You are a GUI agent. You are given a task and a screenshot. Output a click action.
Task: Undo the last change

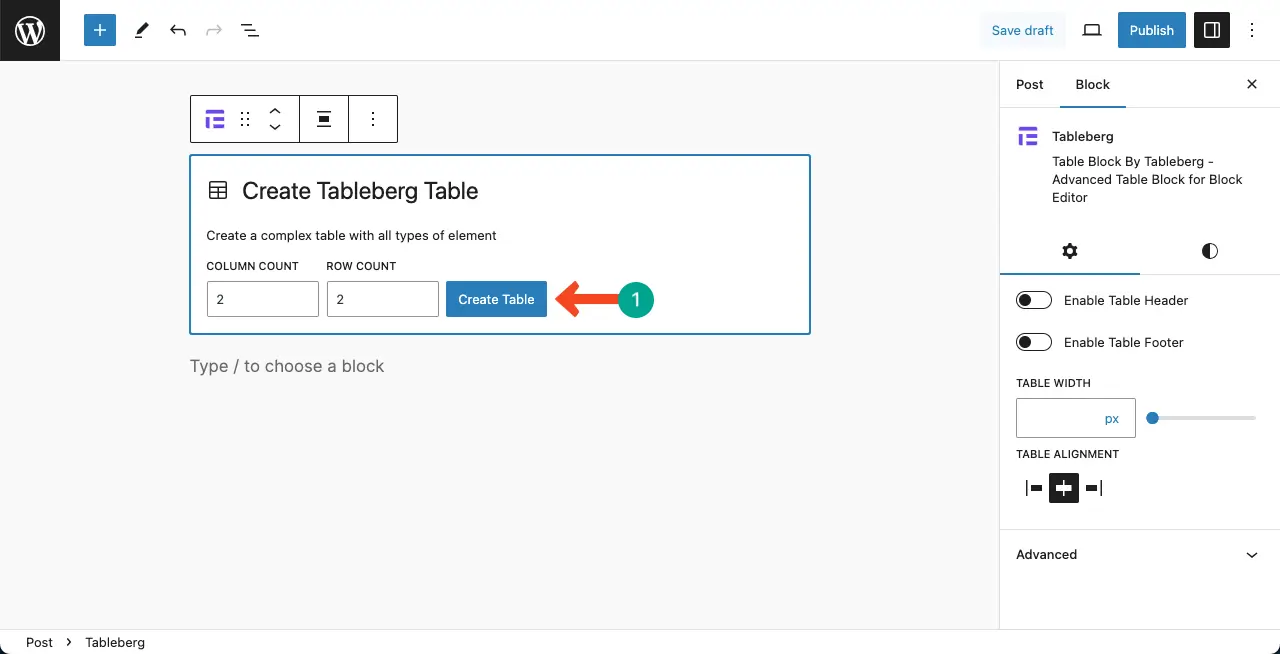[178, 30]
